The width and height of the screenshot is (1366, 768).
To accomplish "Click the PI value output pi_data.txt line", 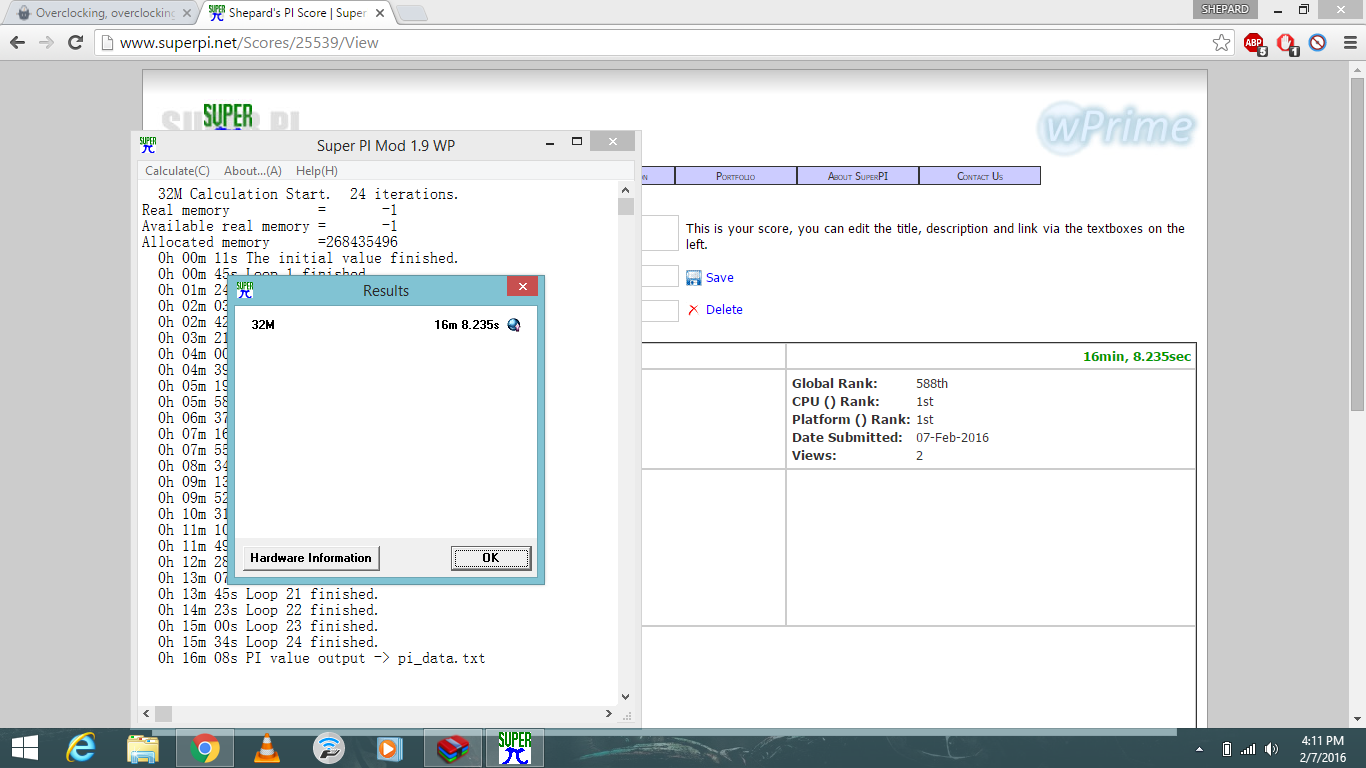I will (321, 658).
